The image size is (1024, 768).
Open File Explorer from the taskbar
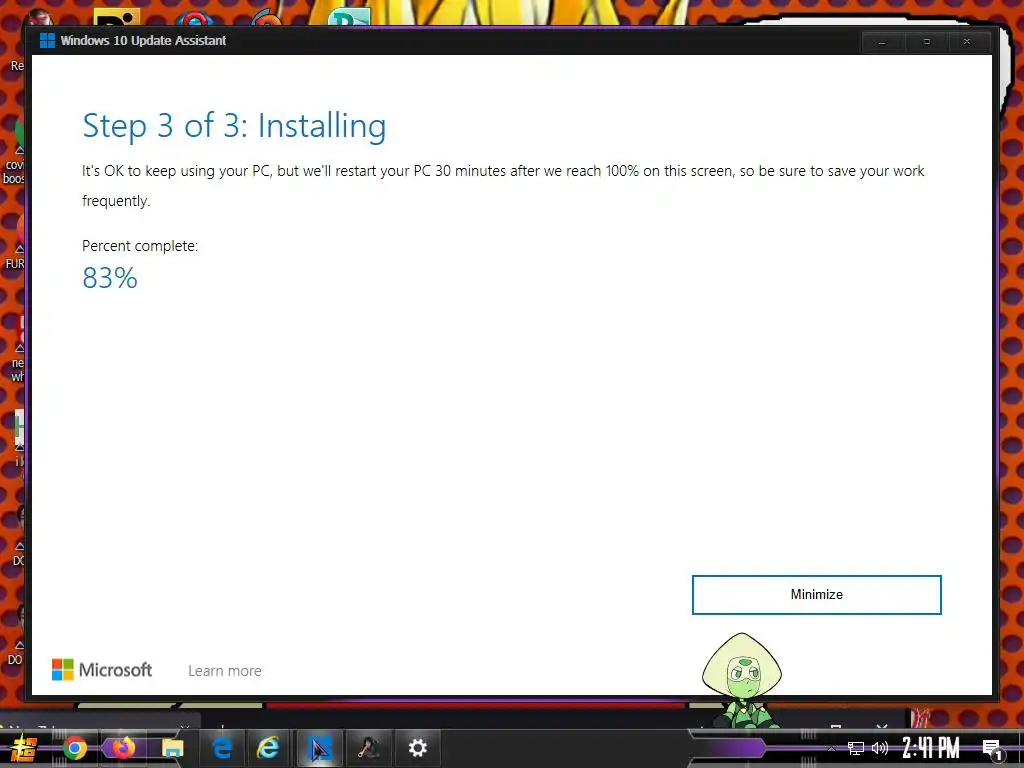172,748
